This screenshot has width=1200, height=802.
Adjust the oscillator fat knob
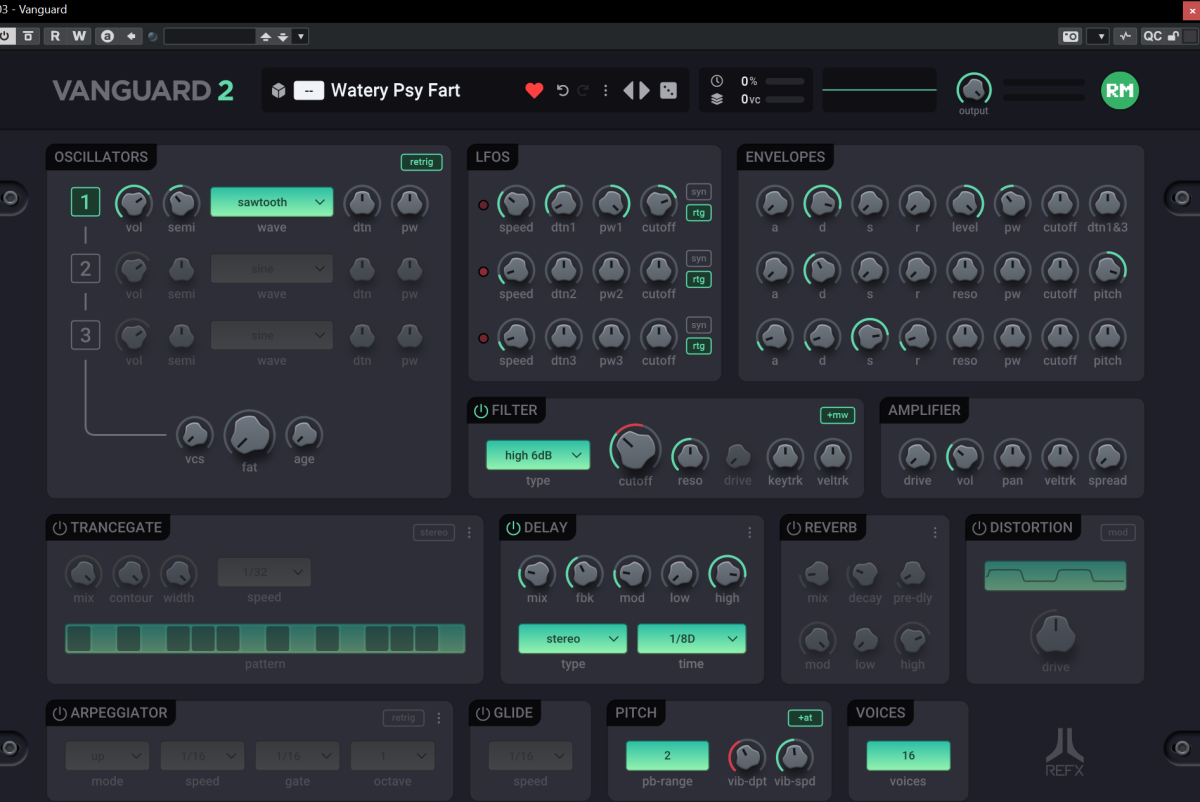tap(248, 434)
